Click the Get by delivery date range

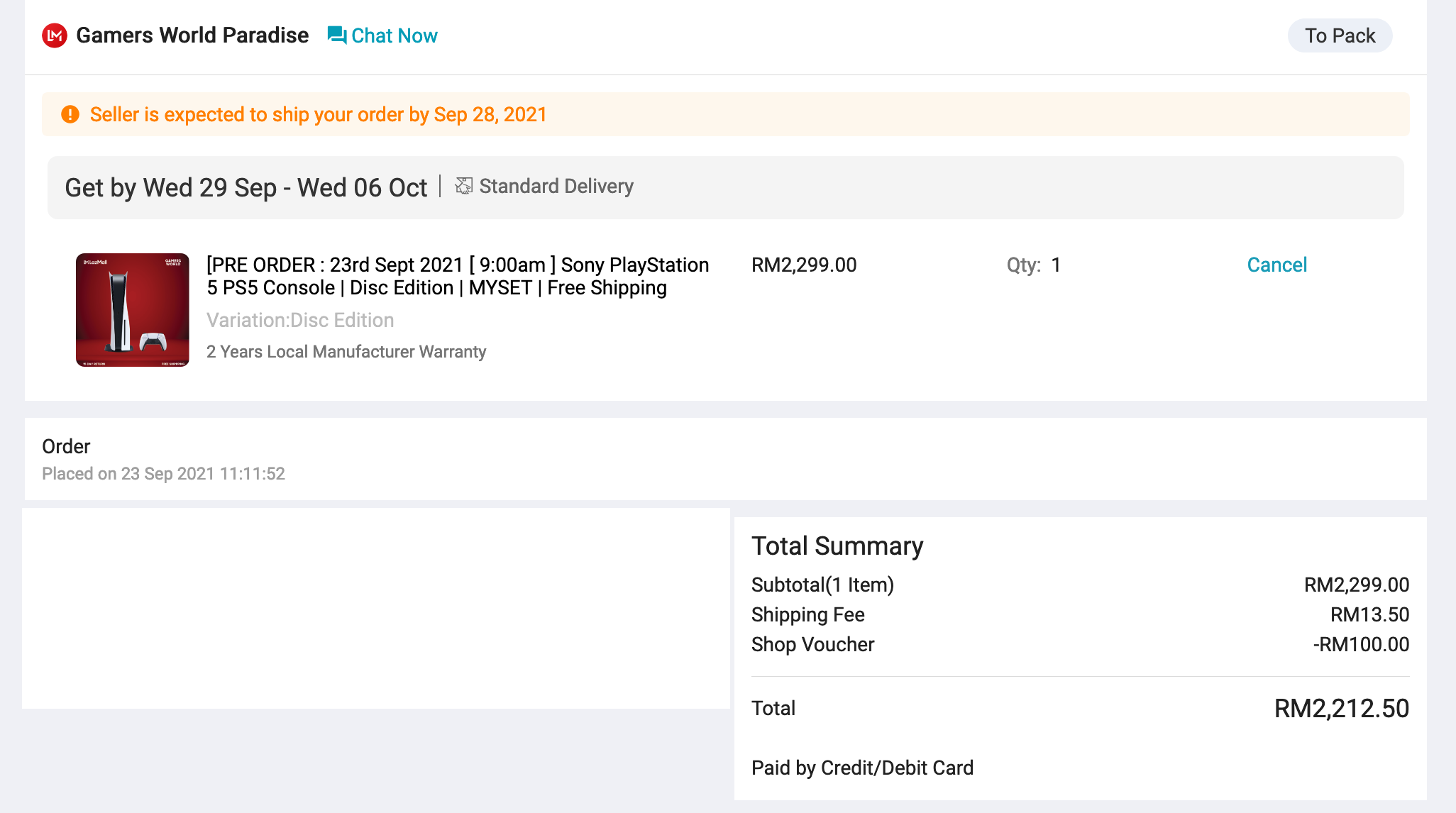point(246,188)
